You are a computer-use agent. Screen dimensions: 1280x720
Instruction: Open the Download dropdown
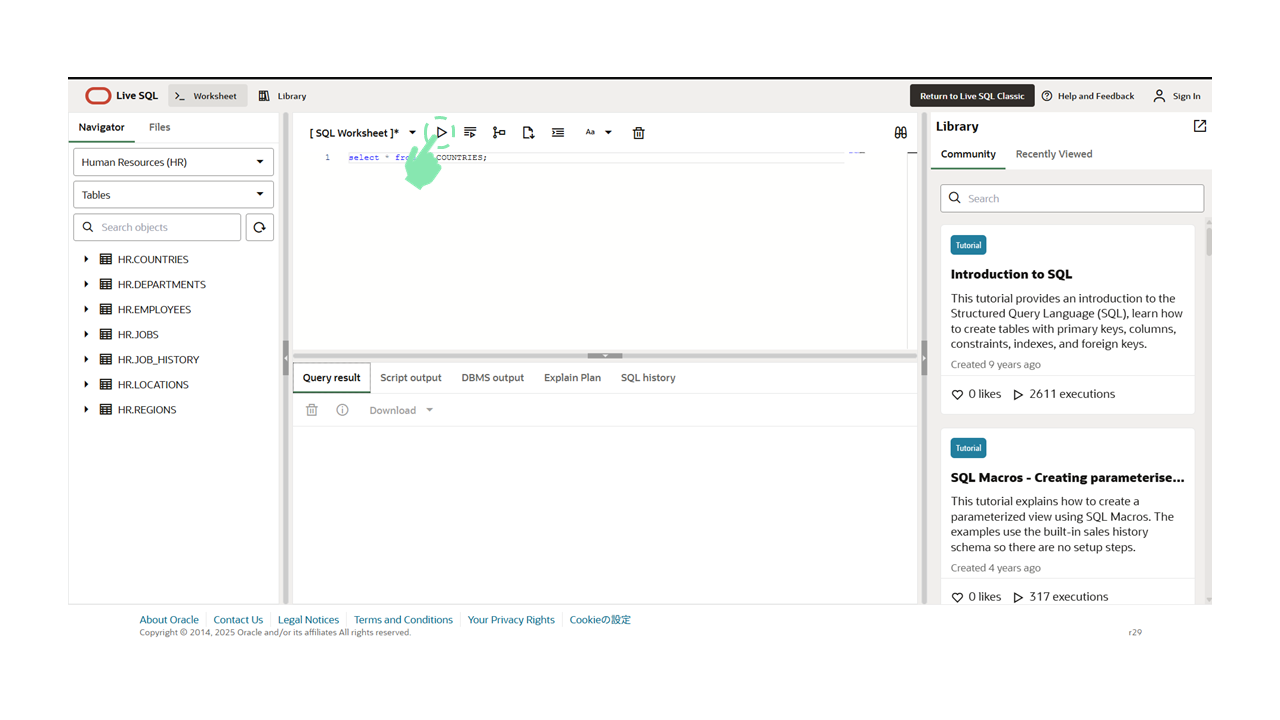(401, 410)
